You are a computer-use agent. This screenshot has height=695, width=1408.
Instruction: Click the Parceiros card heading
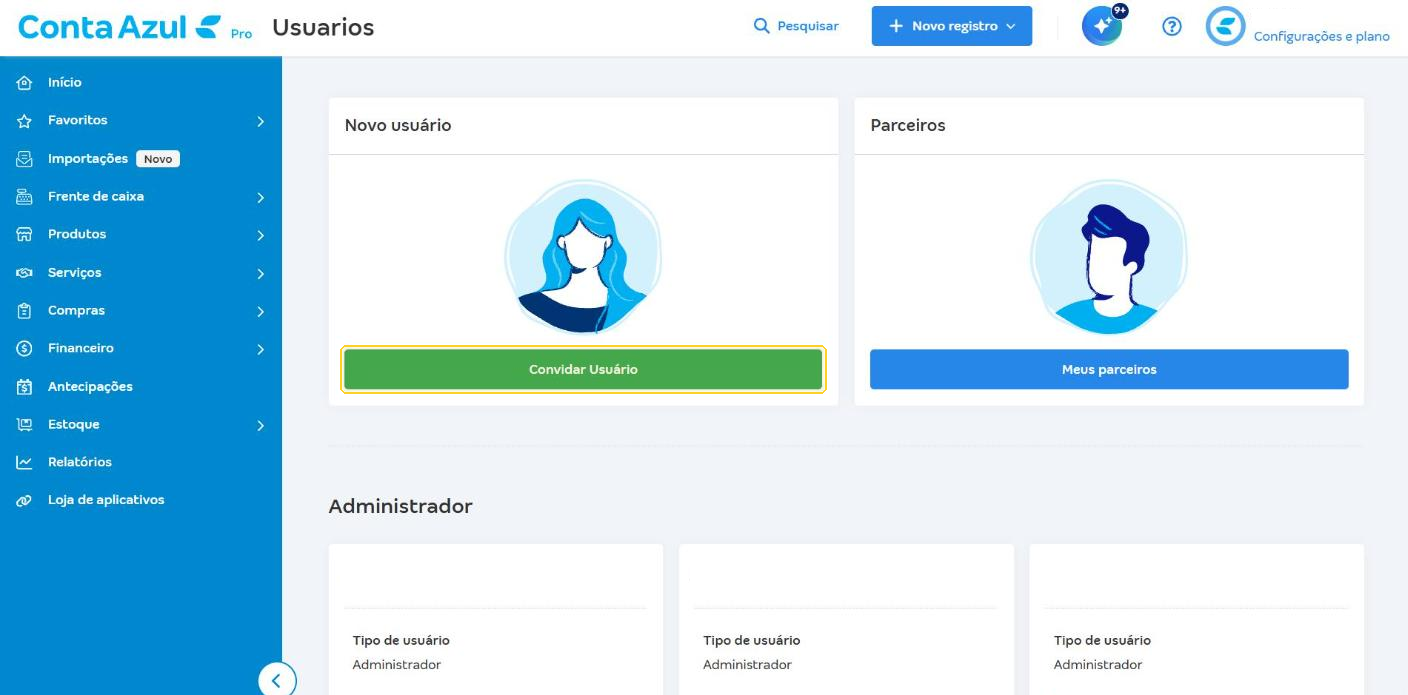908,125
